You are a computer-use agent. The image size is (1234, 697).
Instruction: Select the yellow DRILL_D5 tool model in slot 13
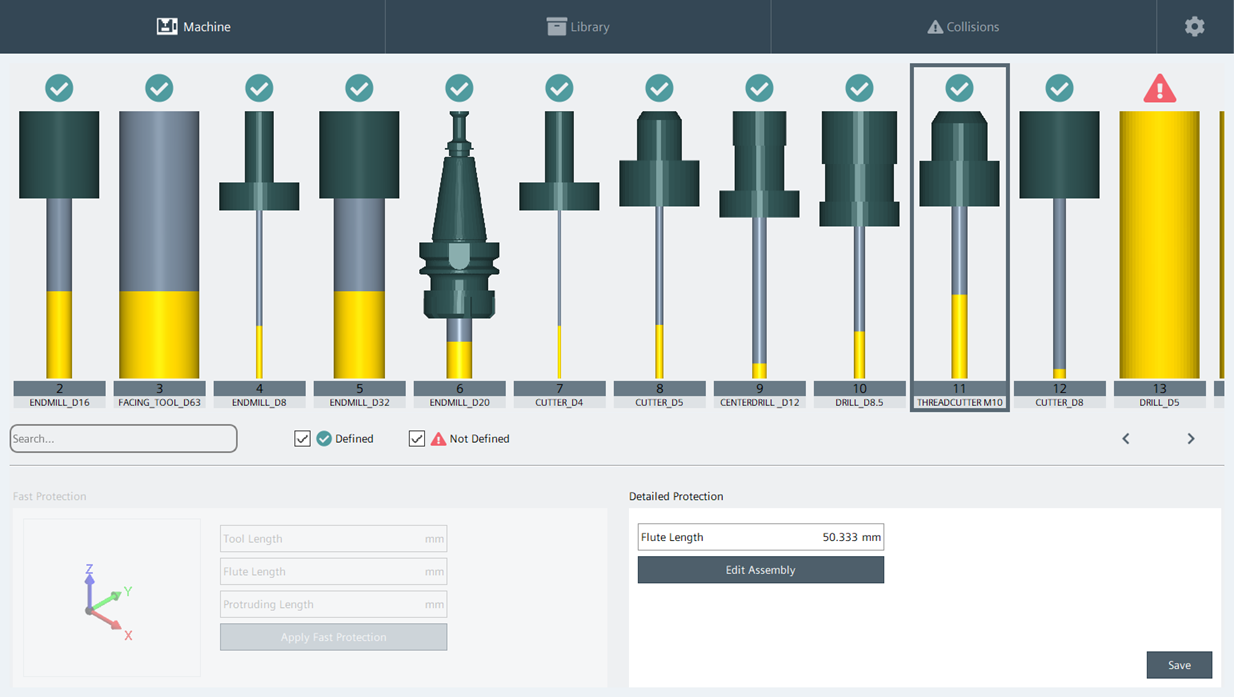click(1159, 244)
